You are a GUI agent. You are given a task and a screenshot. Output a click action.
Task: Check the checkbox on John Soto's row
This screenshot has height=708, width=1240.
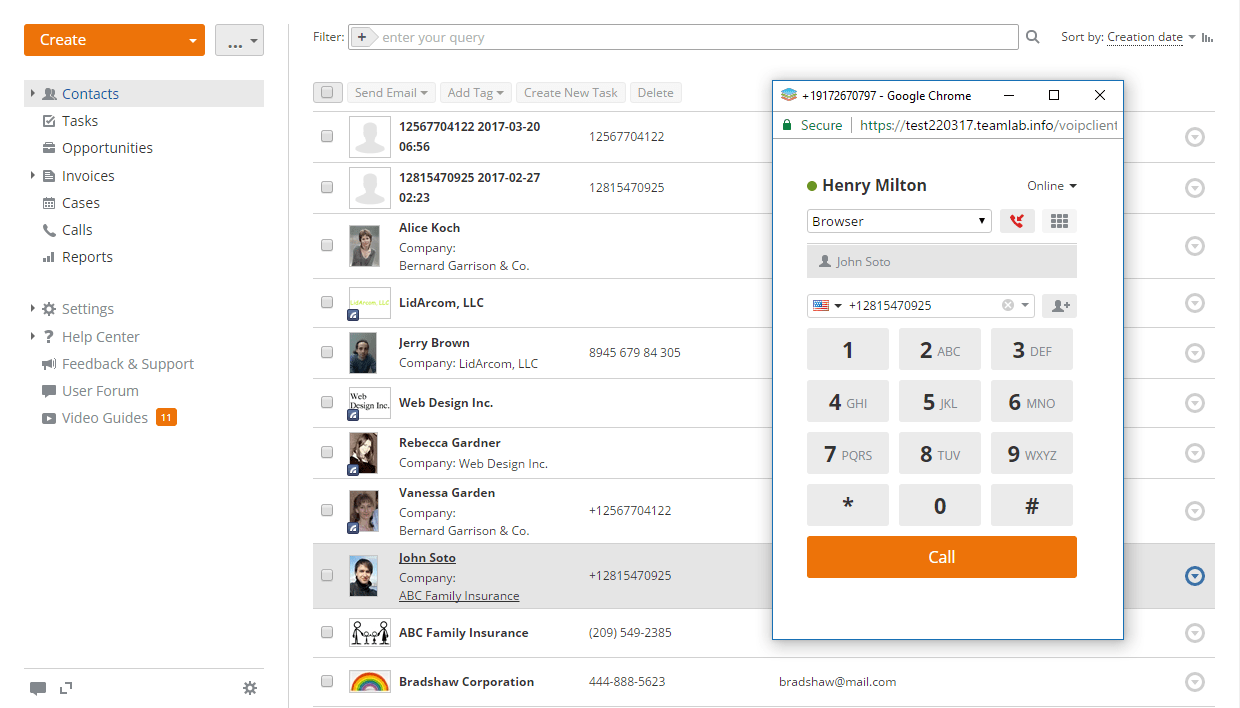[x=327, y=575]
